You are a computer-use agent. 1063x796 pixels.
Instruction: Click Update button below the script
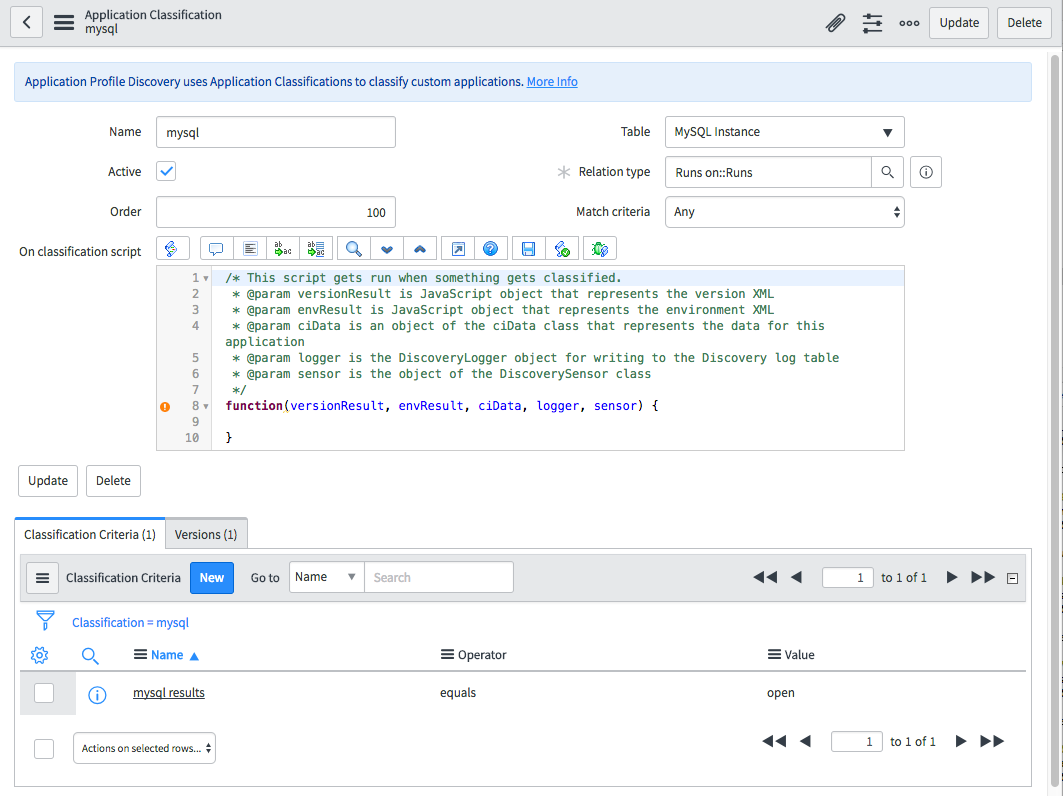pyautogui.click(x=48, y=481)
